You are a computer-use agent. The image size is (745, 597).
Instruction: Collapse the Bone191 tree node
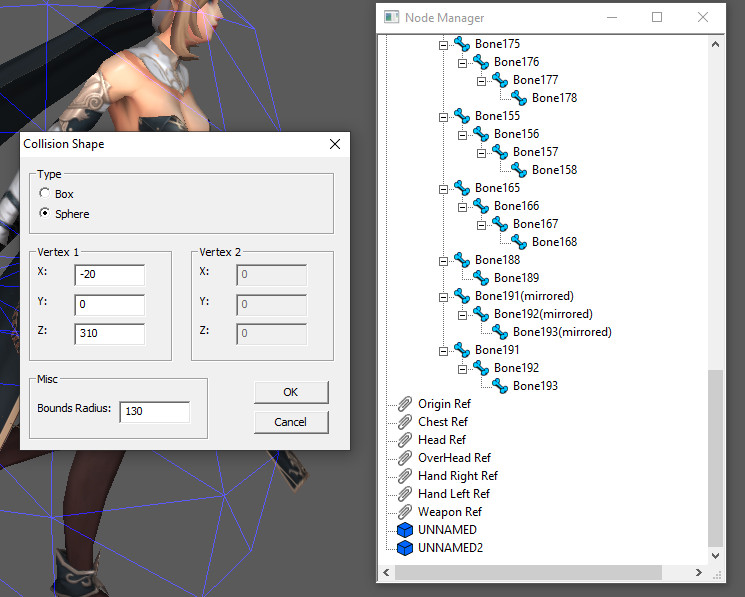click(443, 351)
